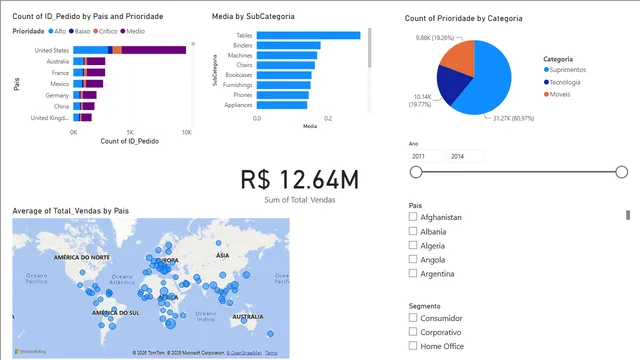Click the Bookcases bar in SubCategoria chart

[284, 75]
